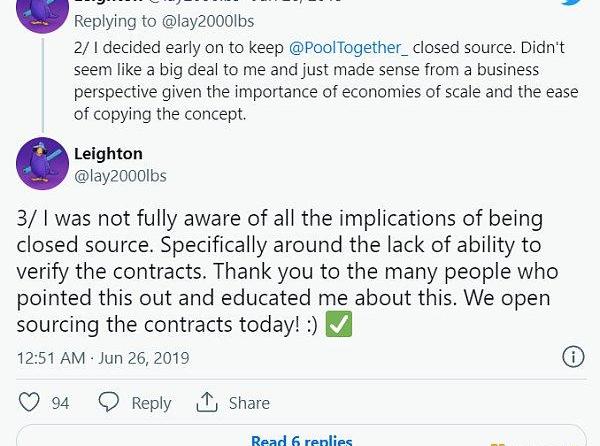The width and height of the screenshot is (600, 446).
Task: Click the green checkmark emoji in tweet
Action: 339,325
